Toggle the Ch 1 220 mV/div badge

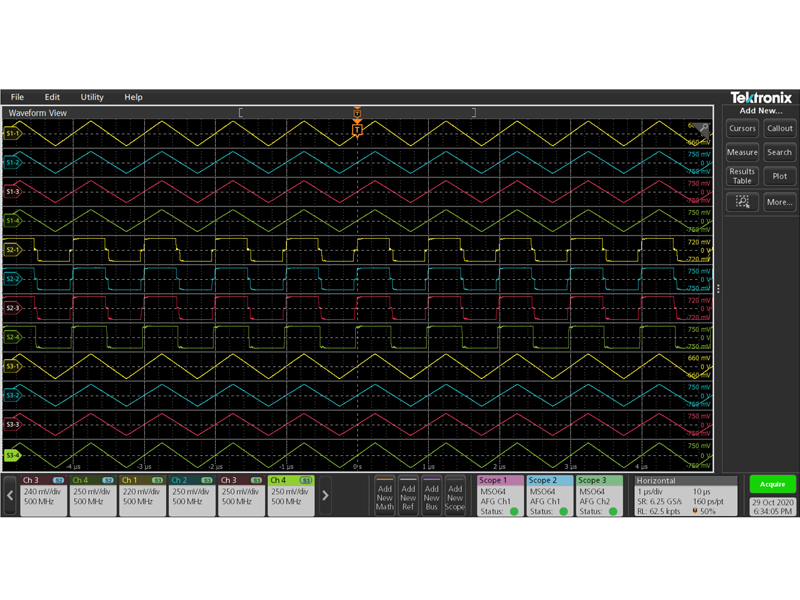click(x=143, y=495)
